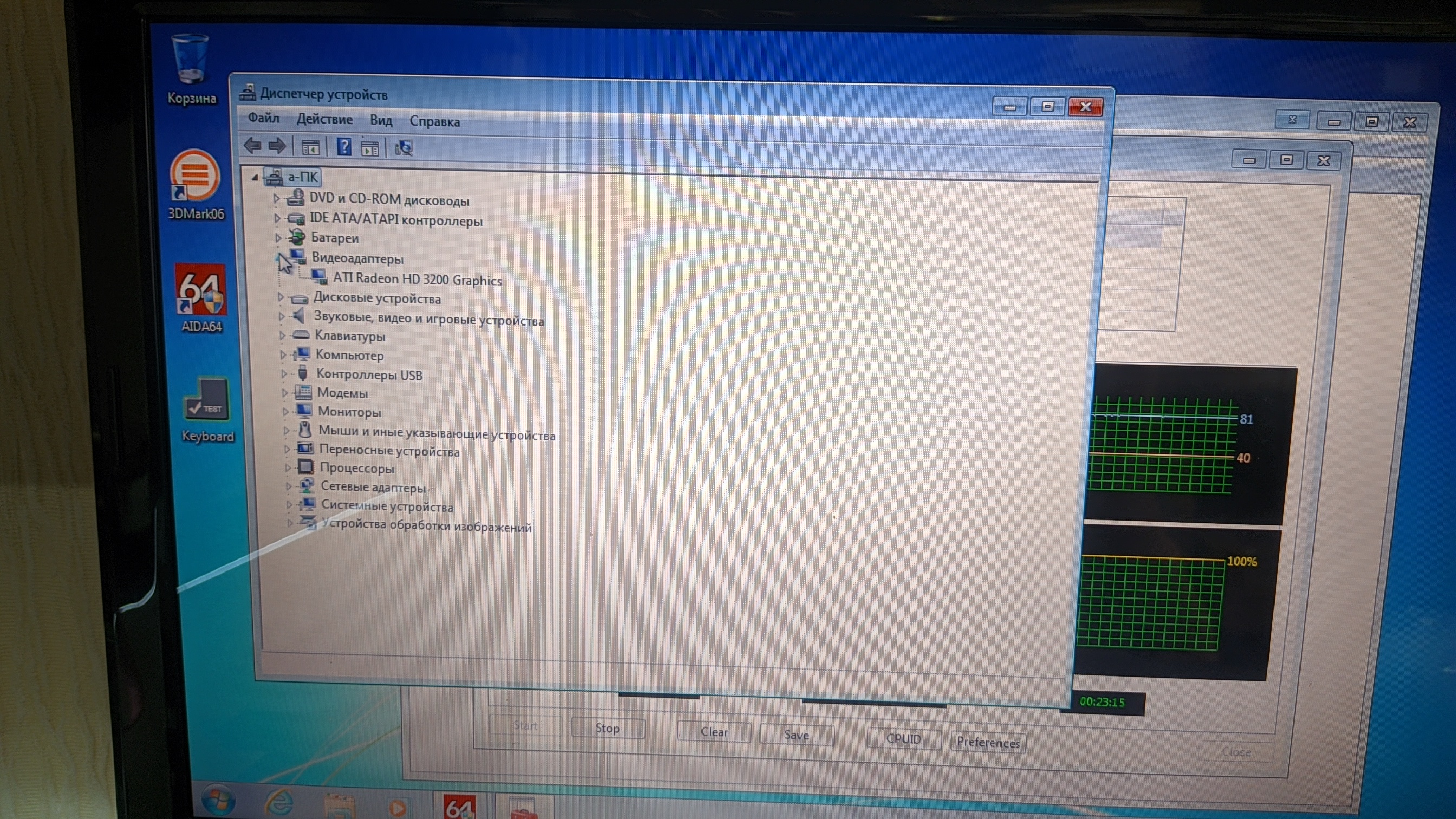Image resolution: width=1456 pixels, height=819 pixels.
Task: Select Устройства обработки изображений row
Action: pos(427,525)
